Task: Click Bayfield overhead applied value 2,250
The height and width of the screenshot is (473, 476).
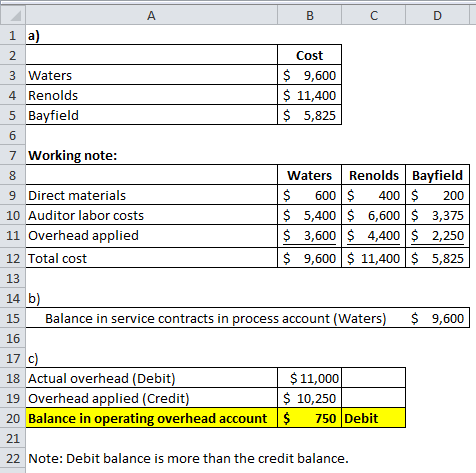Action: 437,236
